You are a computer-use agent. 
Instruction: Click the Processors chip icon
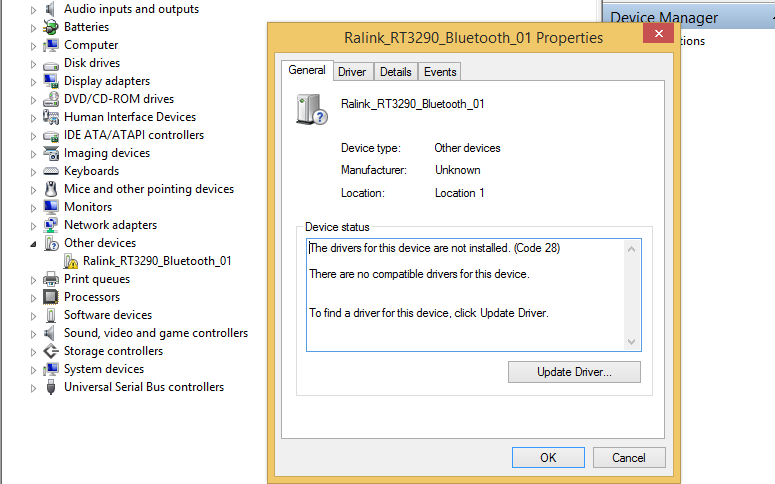50,297
